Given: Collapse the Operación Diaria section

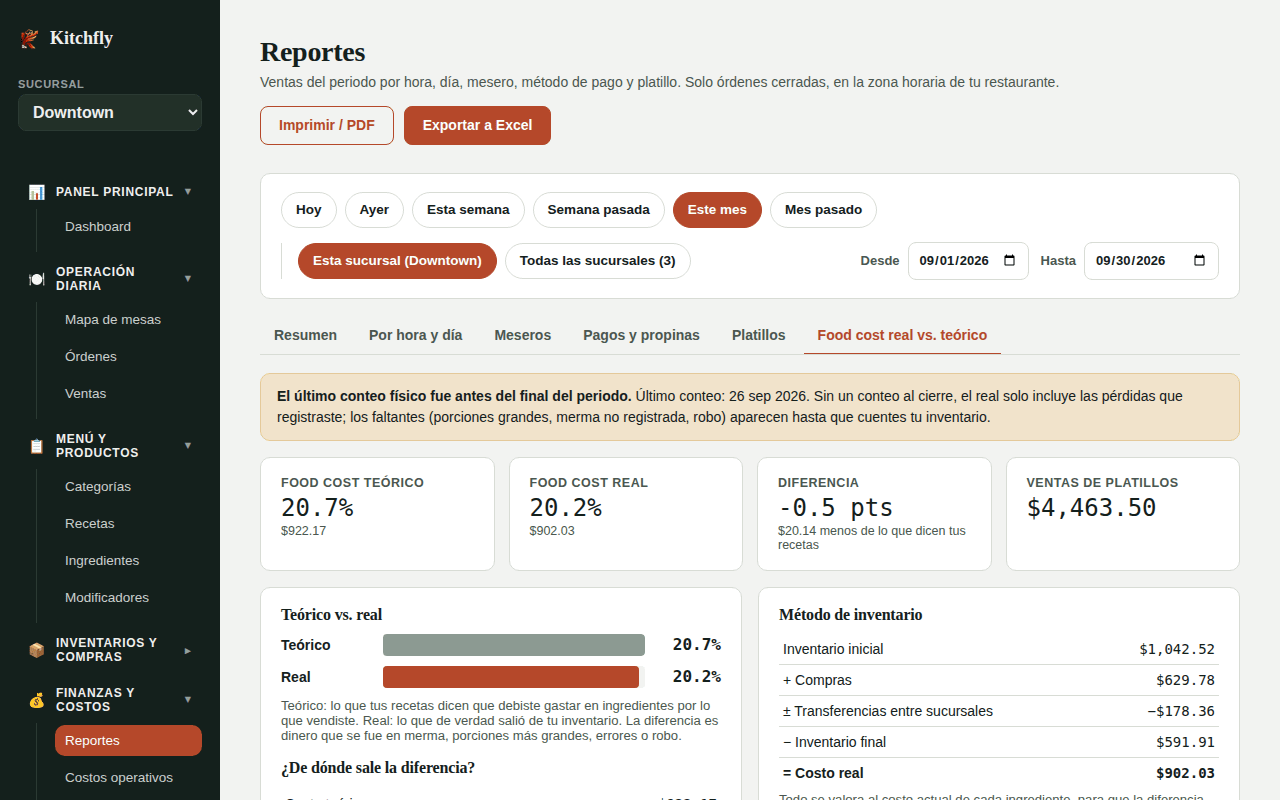Looking at the screenshot, I should click(x=188, y=278).
